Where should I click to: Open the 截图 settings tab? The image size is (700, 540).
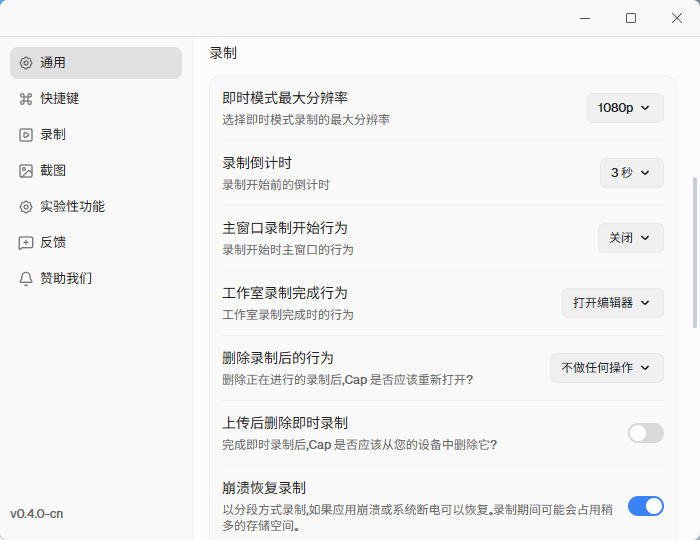point(96,171)
